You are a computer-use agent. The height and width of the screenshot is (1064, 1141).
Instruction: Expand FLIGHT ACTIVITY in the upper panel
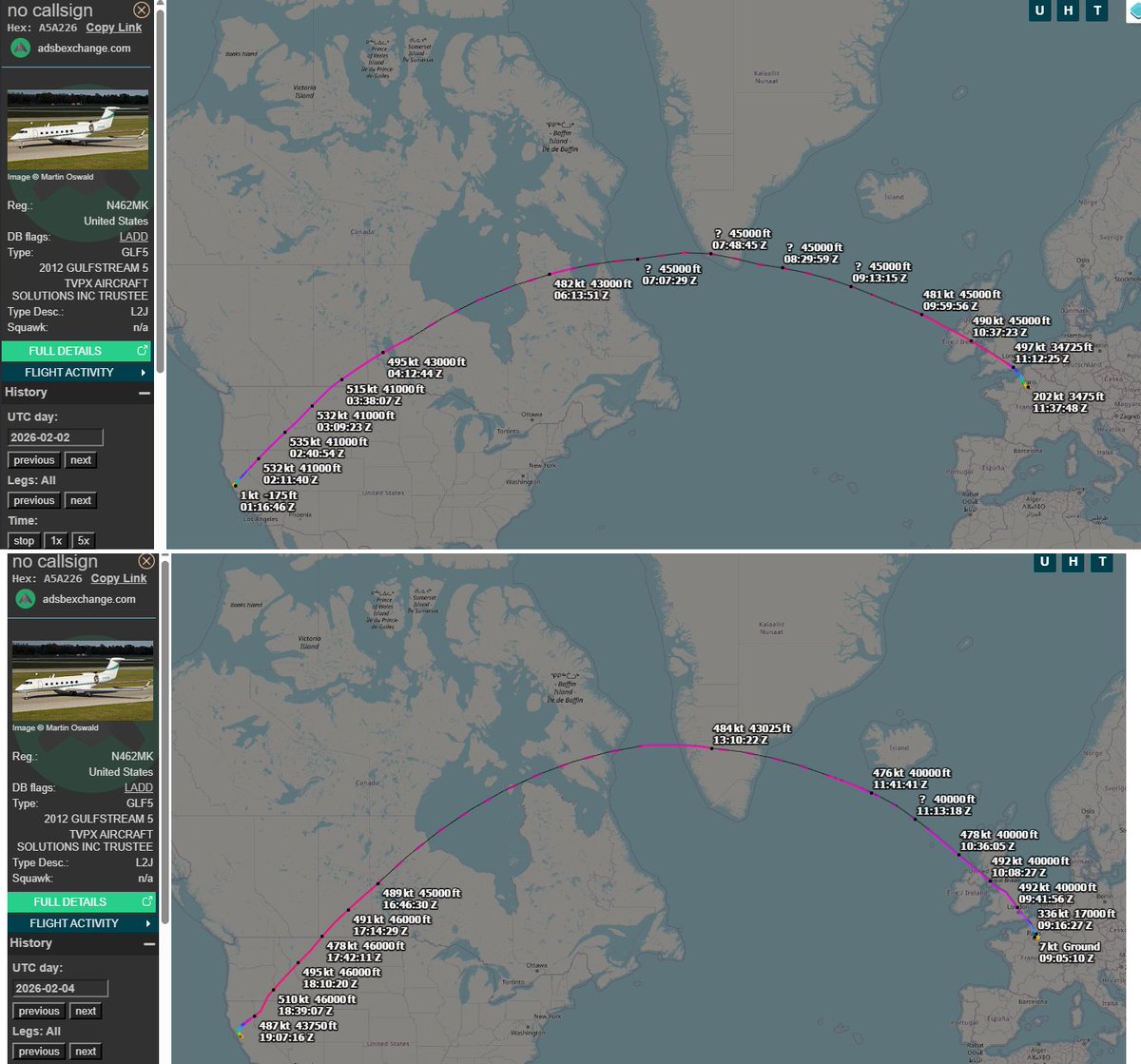[x=76, y=373]
